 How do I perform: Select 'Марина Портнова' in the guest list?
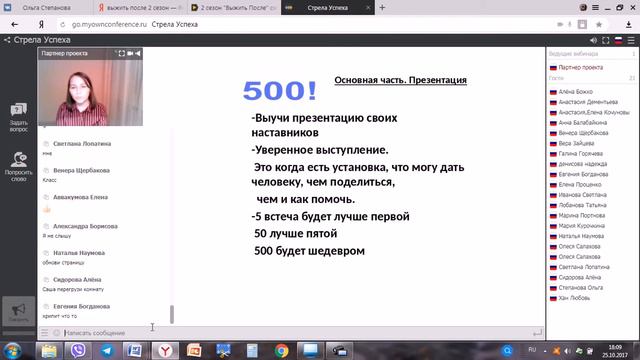tap(582, 216)
